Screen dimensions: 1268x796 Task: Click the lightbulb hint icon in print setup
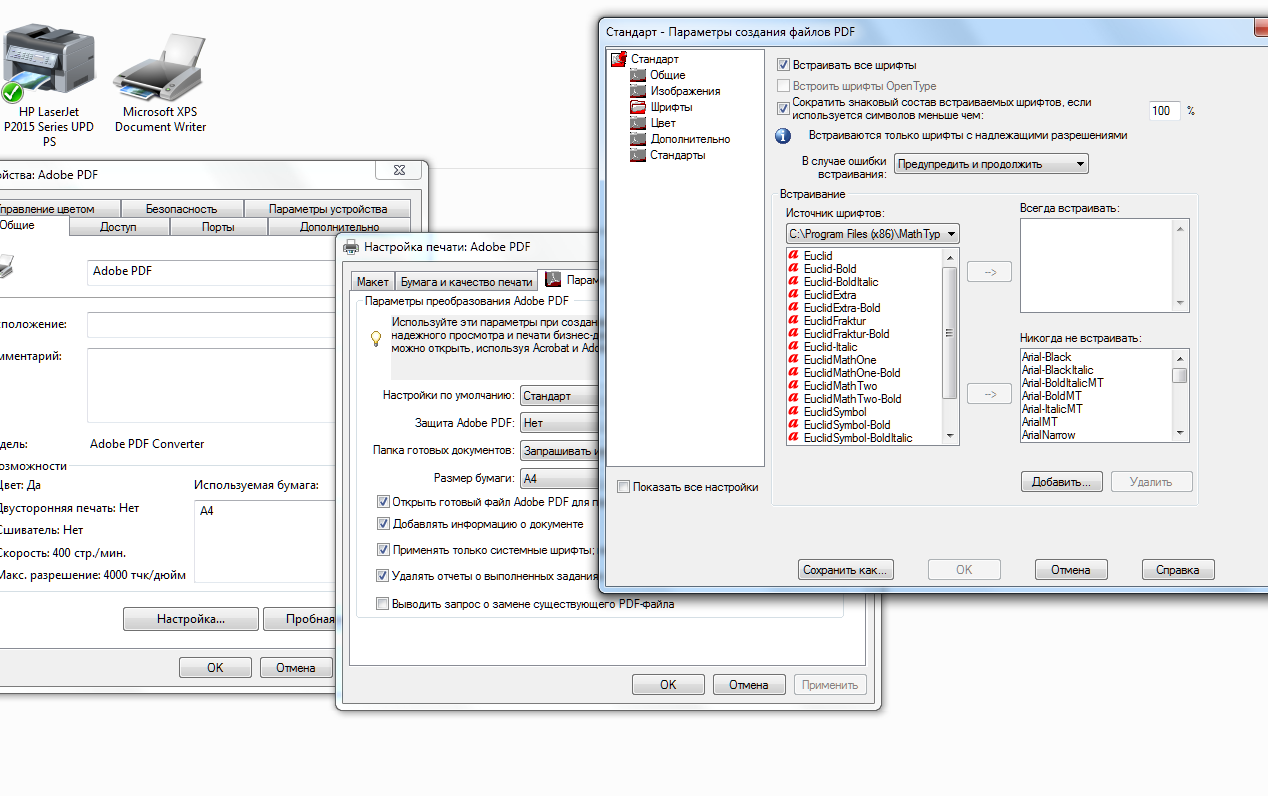click(376, 339)
